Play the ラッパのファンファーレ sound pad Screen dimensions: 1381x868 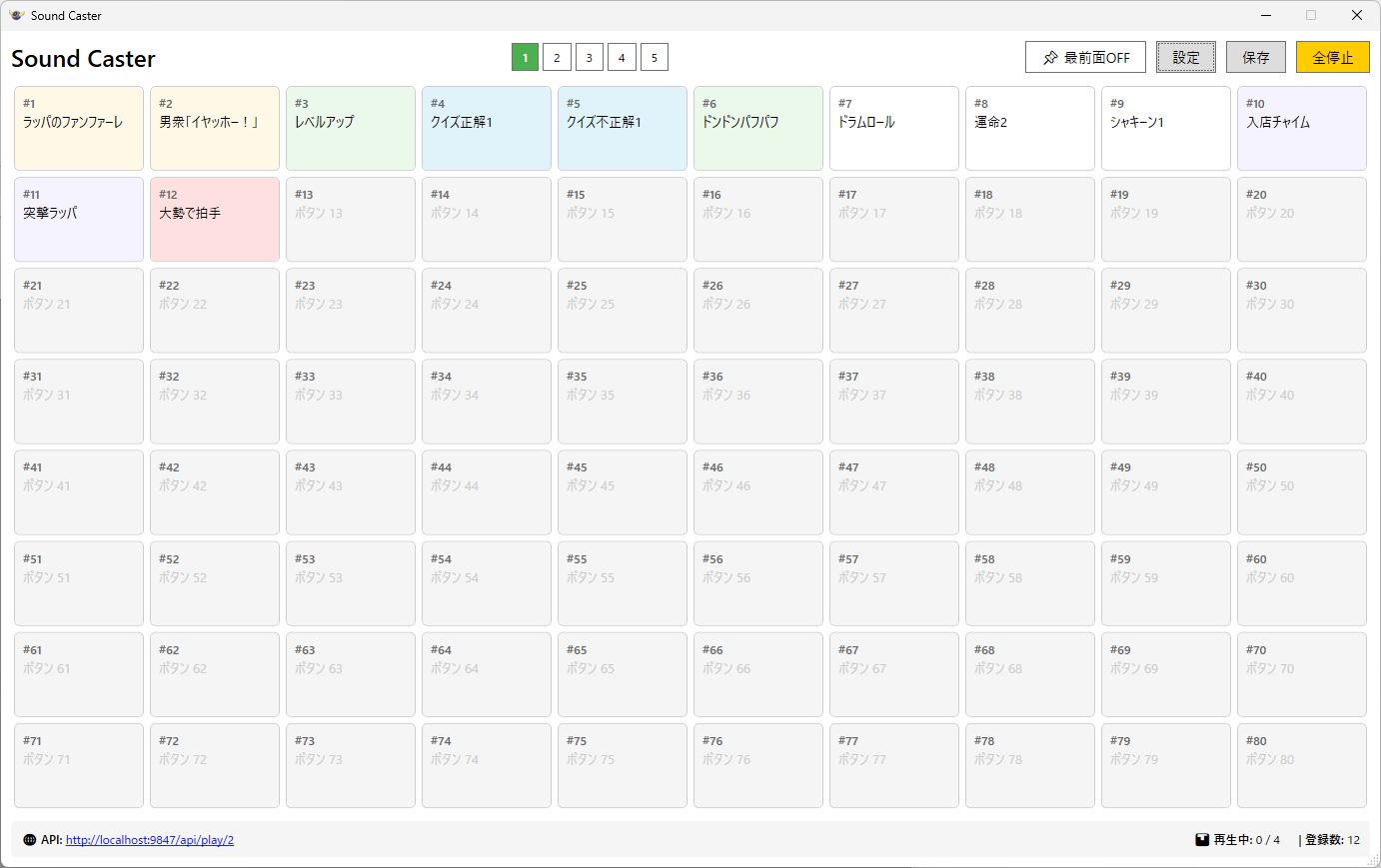[78, 128]
